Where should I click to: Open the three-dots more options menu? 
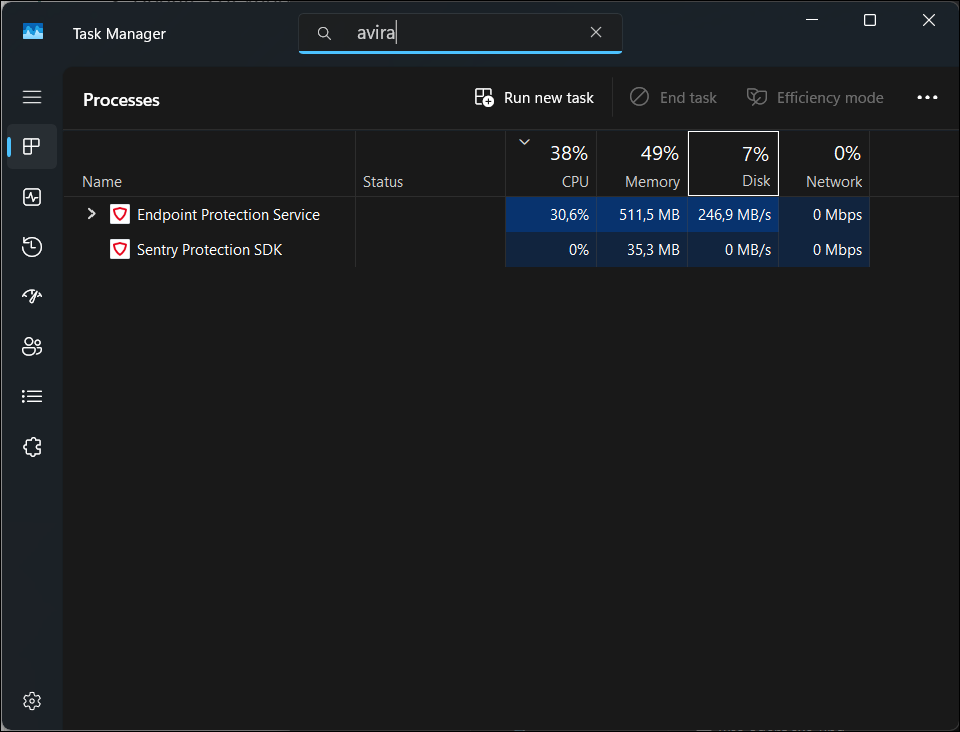click(927, 97)
